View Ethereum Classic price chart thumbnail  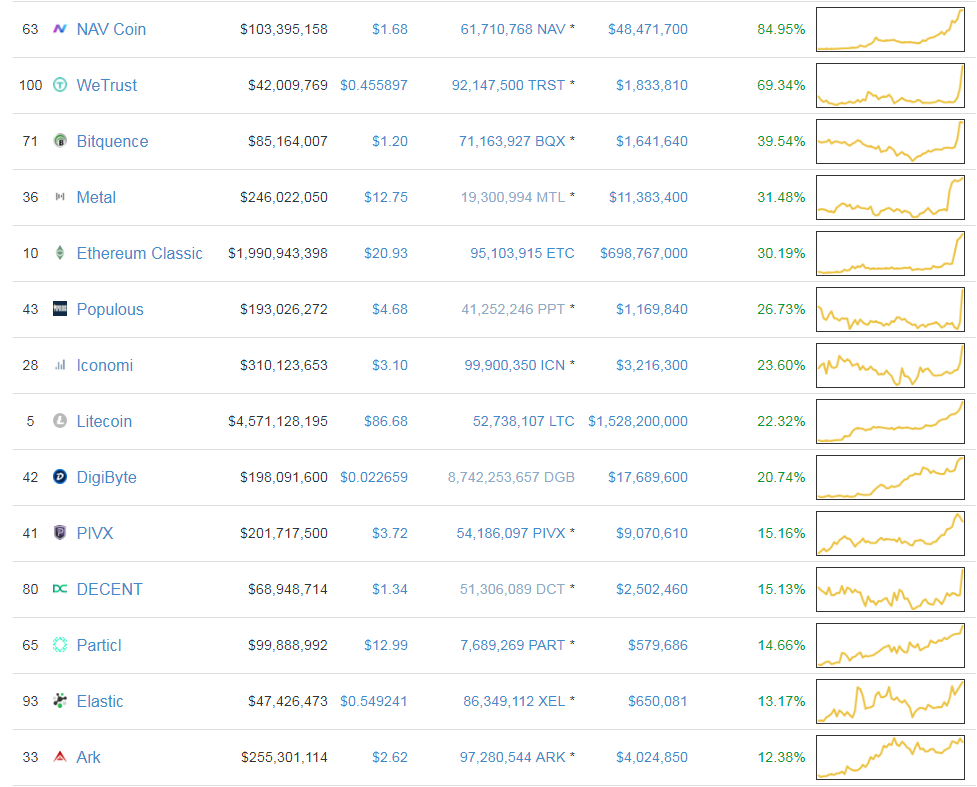click(x=890, y=254)
